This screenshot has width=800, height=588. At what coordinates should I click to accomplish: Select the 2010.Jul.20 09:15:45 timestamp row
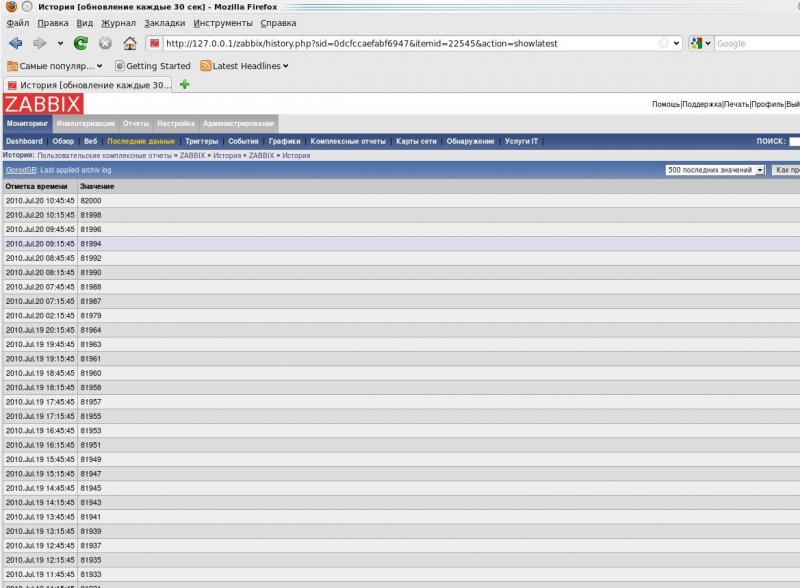point(401,244)
